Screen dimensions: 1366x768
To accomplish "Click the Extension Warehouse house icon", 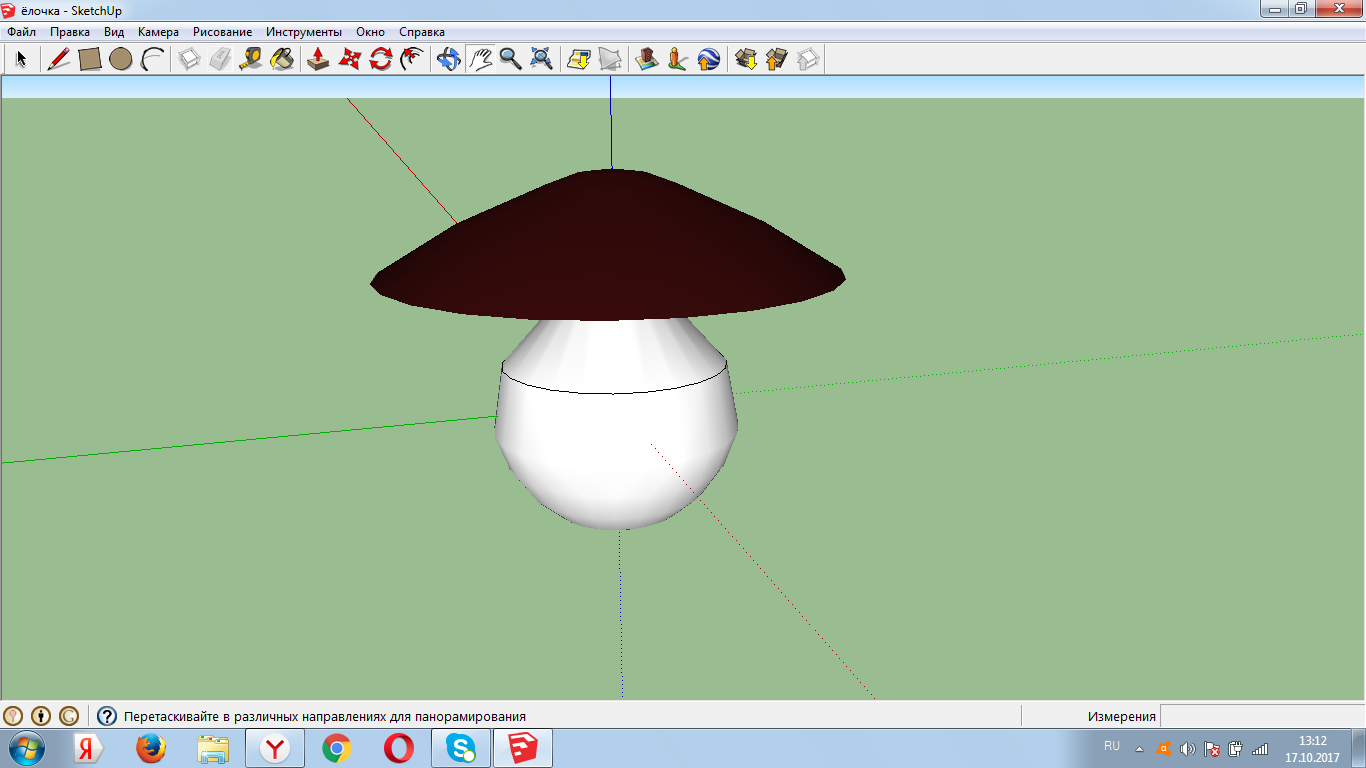I will tap(808, 59).
